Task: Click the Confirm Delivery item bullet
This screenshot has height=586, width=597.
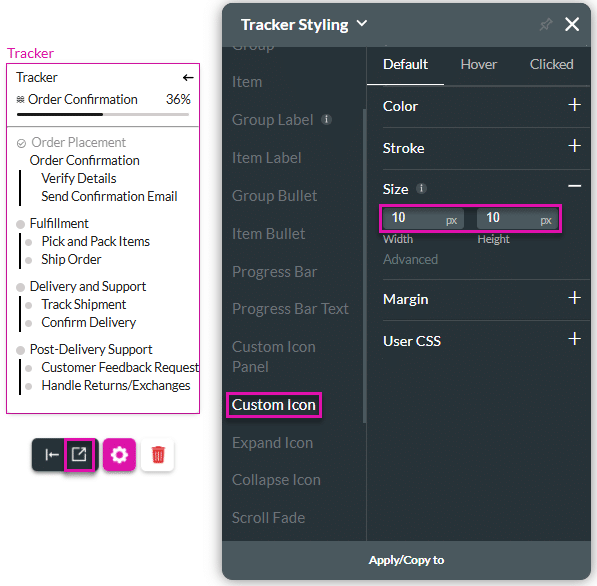Action: 29,324
